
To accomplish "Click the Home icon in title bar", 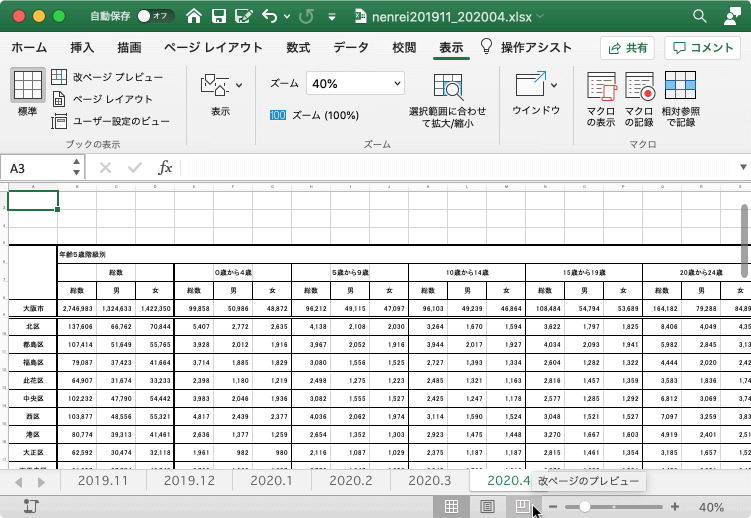I will pyautogui.click(x=194, y=17).
